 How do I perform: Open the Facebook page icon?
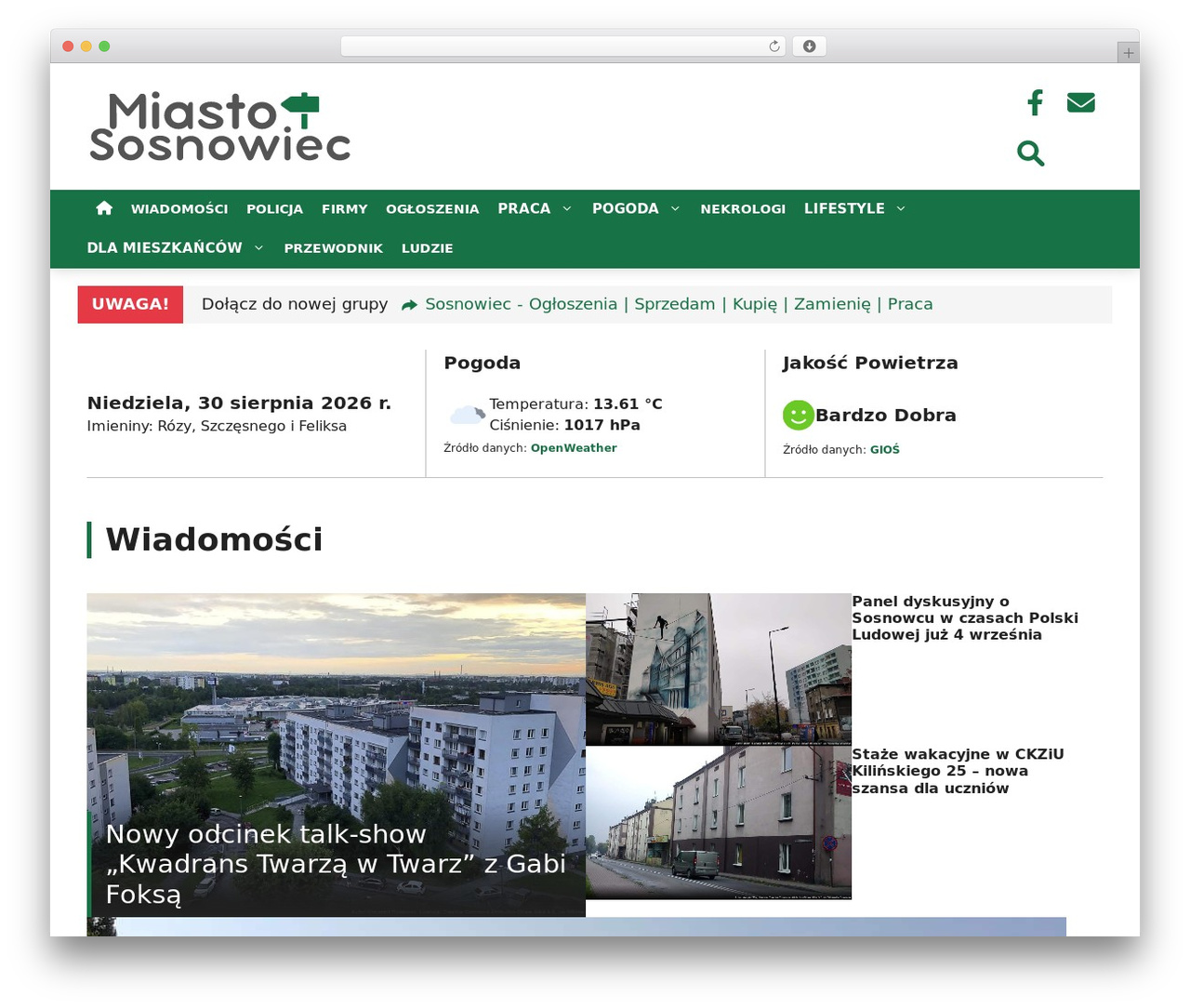point(1035,102)
